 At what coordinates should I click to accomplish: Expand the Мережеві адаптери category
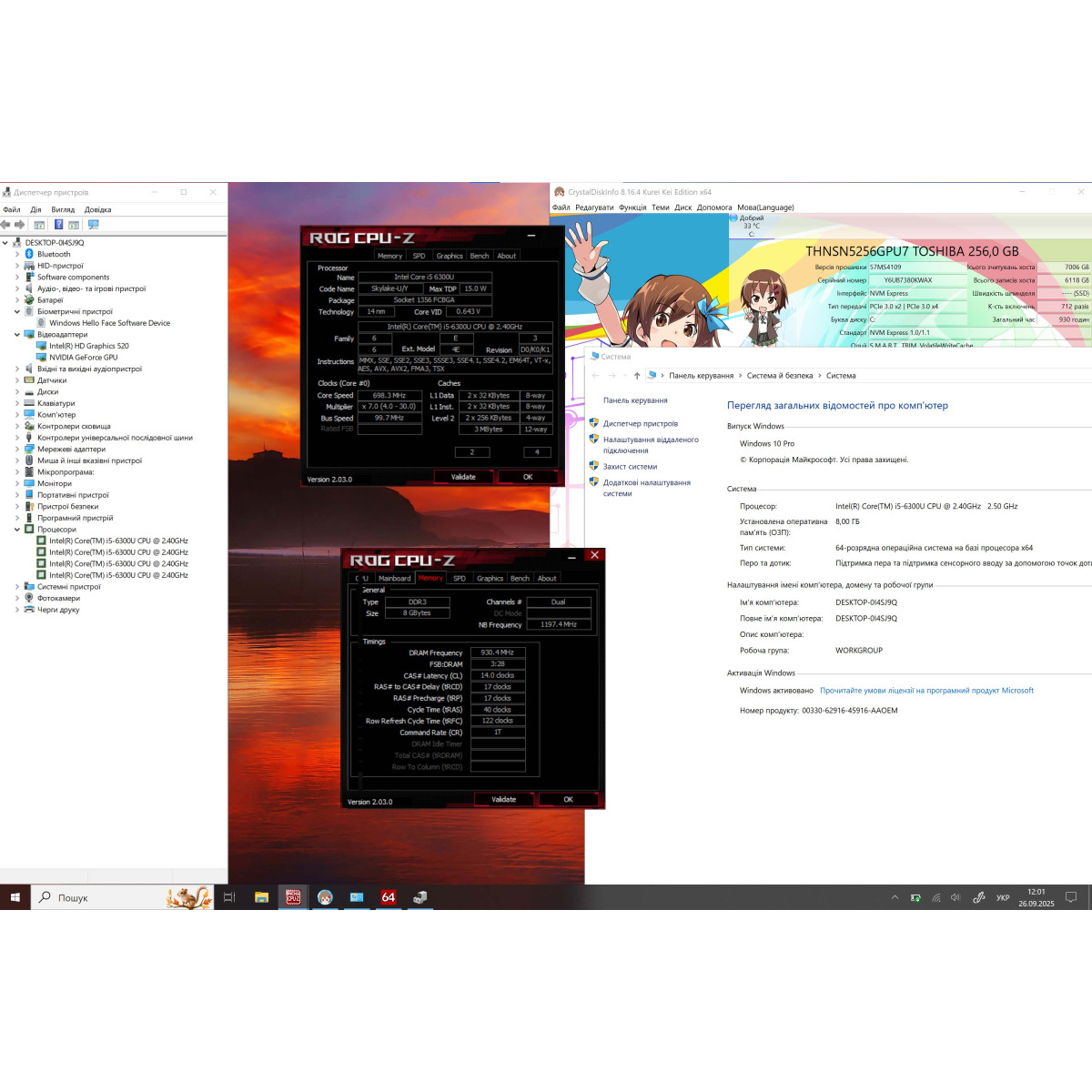coord(17,450)
